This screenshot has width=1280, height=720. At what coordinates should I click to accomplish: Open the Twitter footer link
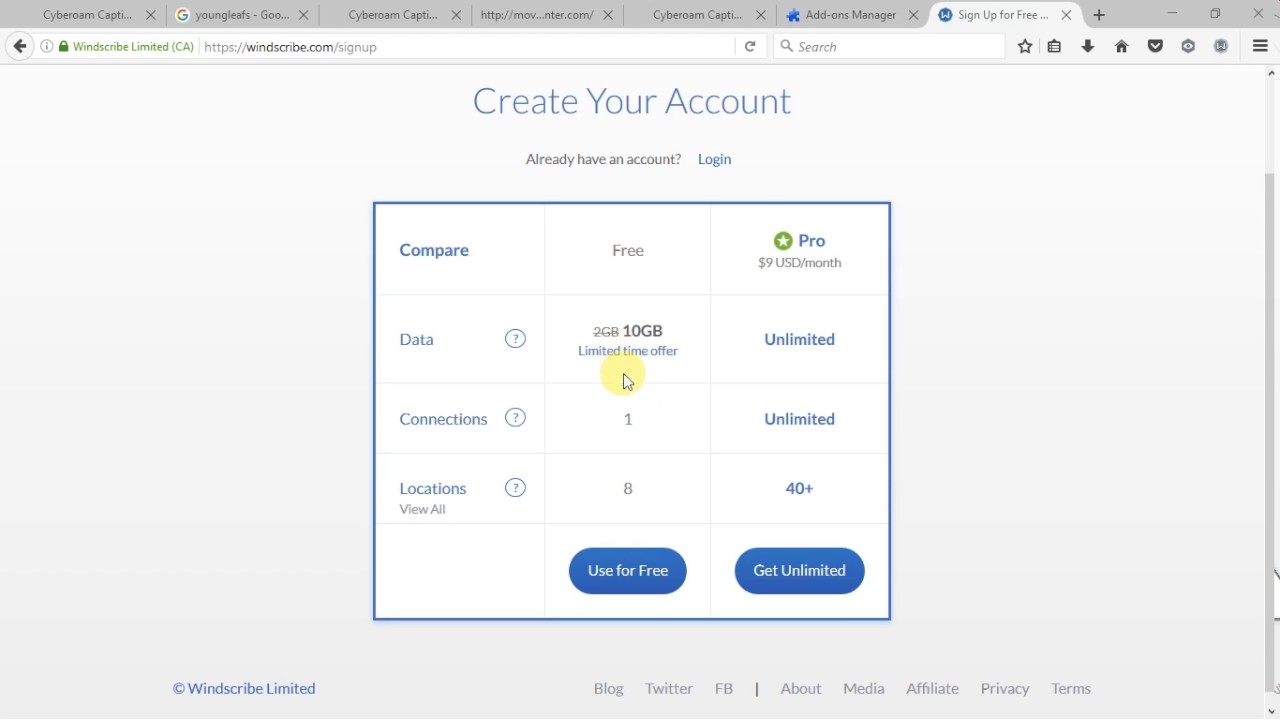pos(669,688)
